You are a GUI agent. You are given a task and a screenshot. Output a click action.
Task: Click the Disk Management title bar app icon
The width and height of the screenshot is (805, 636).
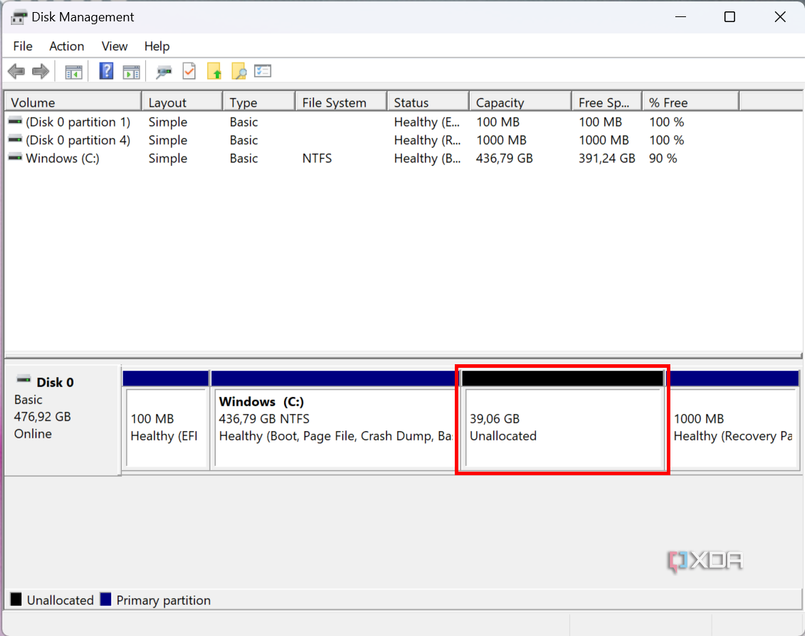click(x=19, y=17)
